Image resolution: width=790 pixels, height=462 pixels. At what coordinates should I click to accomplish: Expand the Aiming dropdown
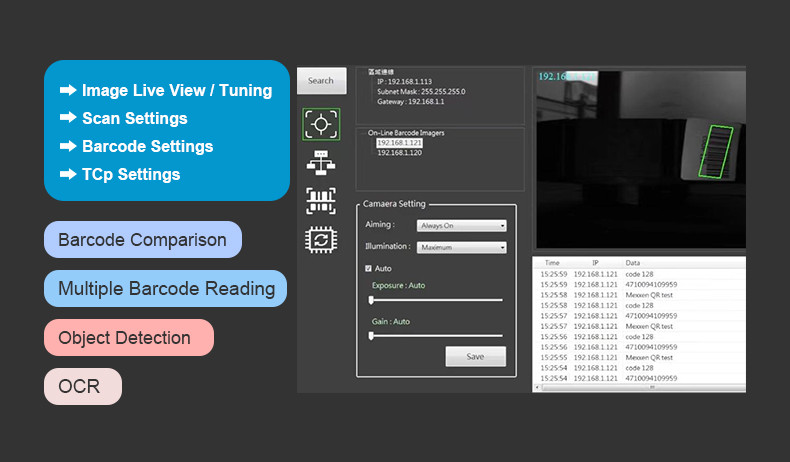461,226
